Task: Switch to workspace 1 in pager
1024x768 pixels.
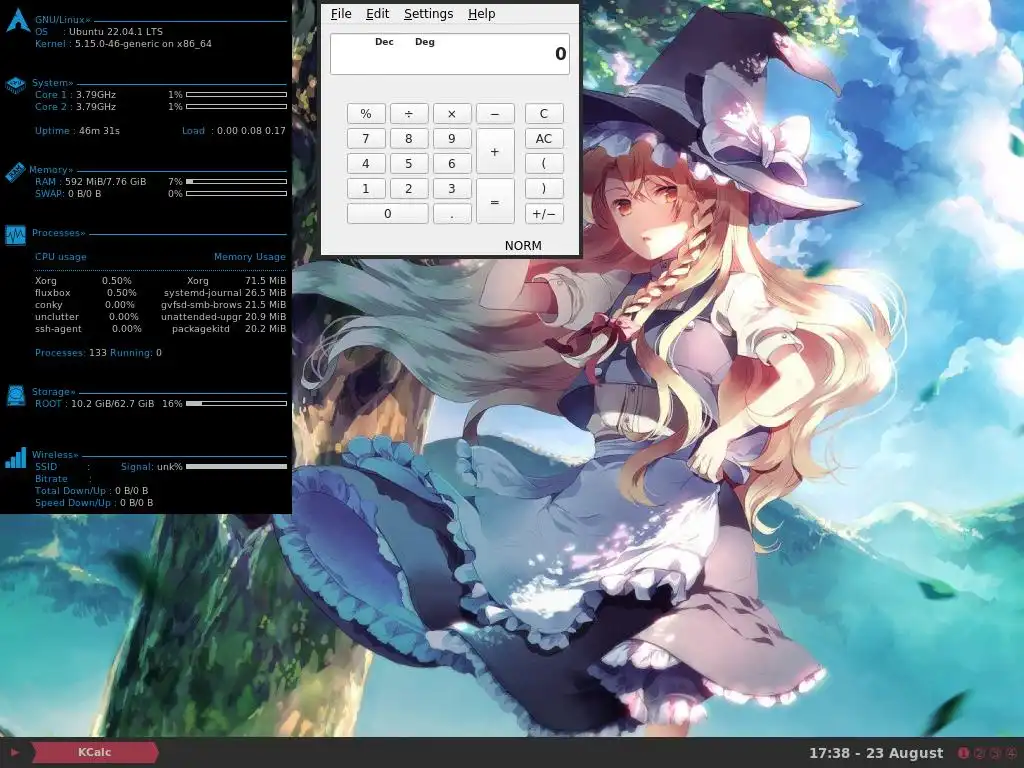Action: 963,753
